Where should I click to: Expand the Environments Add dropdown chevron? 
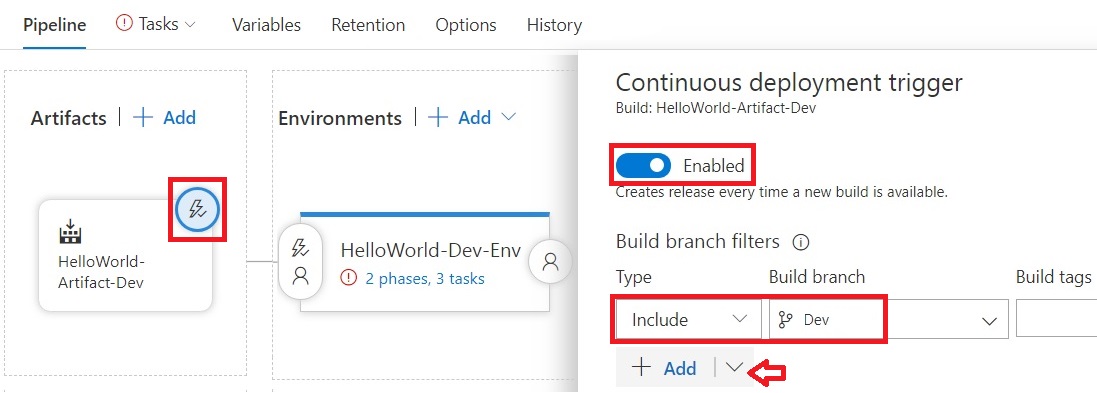click(x=509, y=117)
